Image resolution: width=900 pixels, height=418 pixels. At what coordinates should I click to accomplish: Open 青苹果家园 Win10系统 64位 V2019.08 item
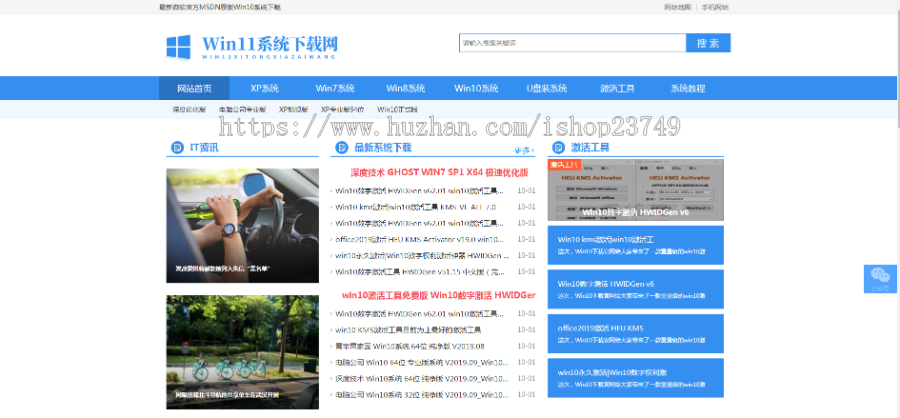click(x=410, y=346)
